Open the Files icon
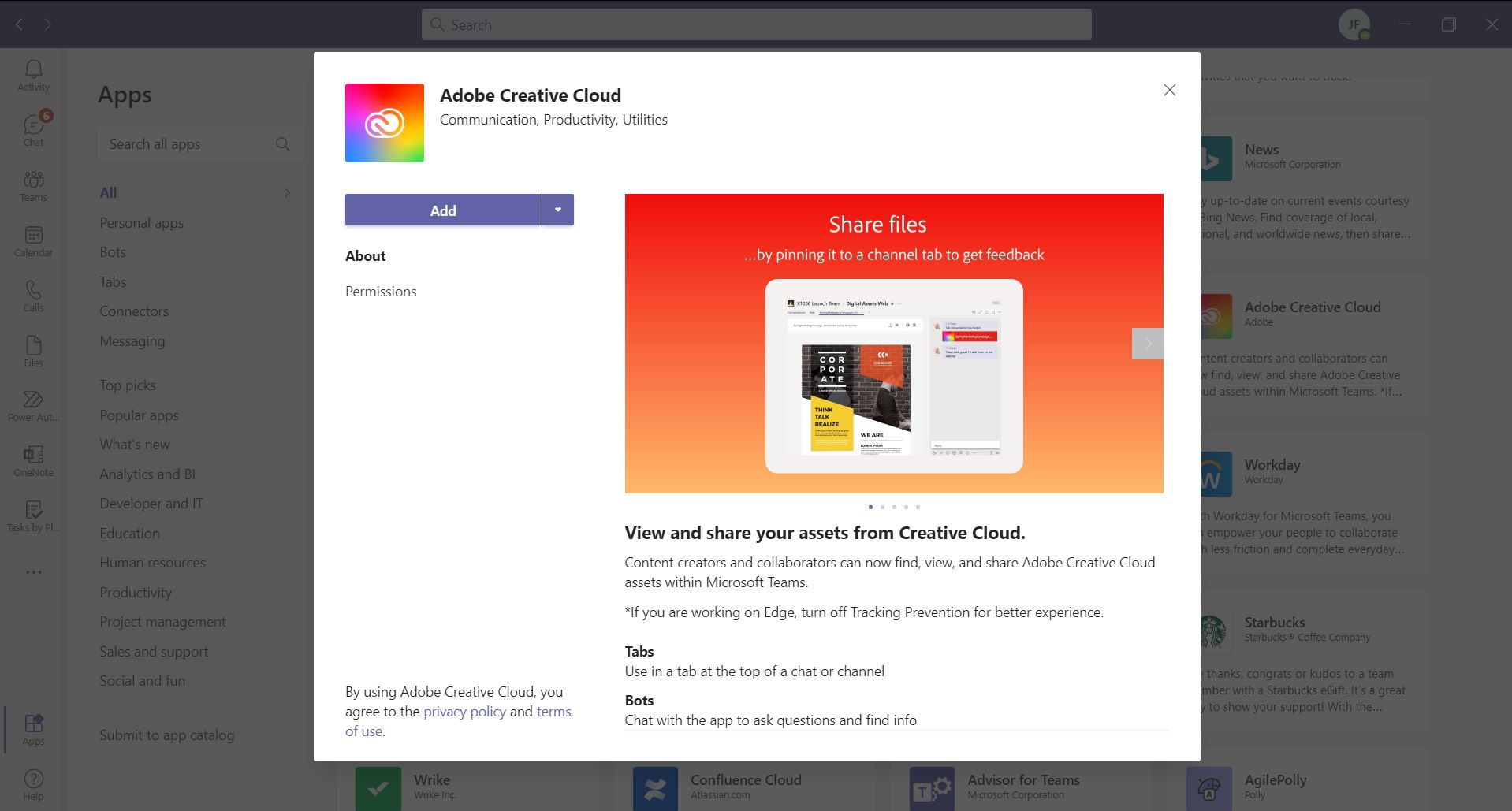Image resolution: width=1512 pixels, height=811 pixels. click(33, 352)
